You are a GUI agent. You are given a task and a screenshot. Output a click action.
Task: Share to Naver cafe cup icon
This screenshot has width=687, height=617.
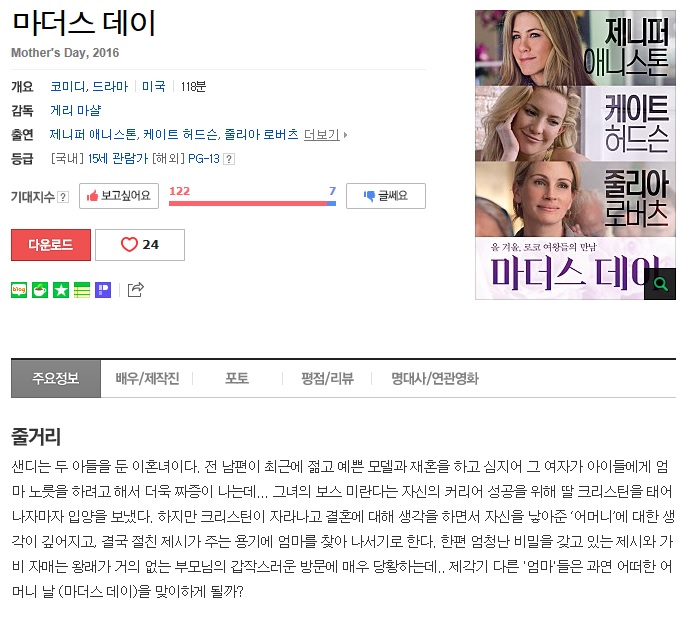(x=40, y=290)
